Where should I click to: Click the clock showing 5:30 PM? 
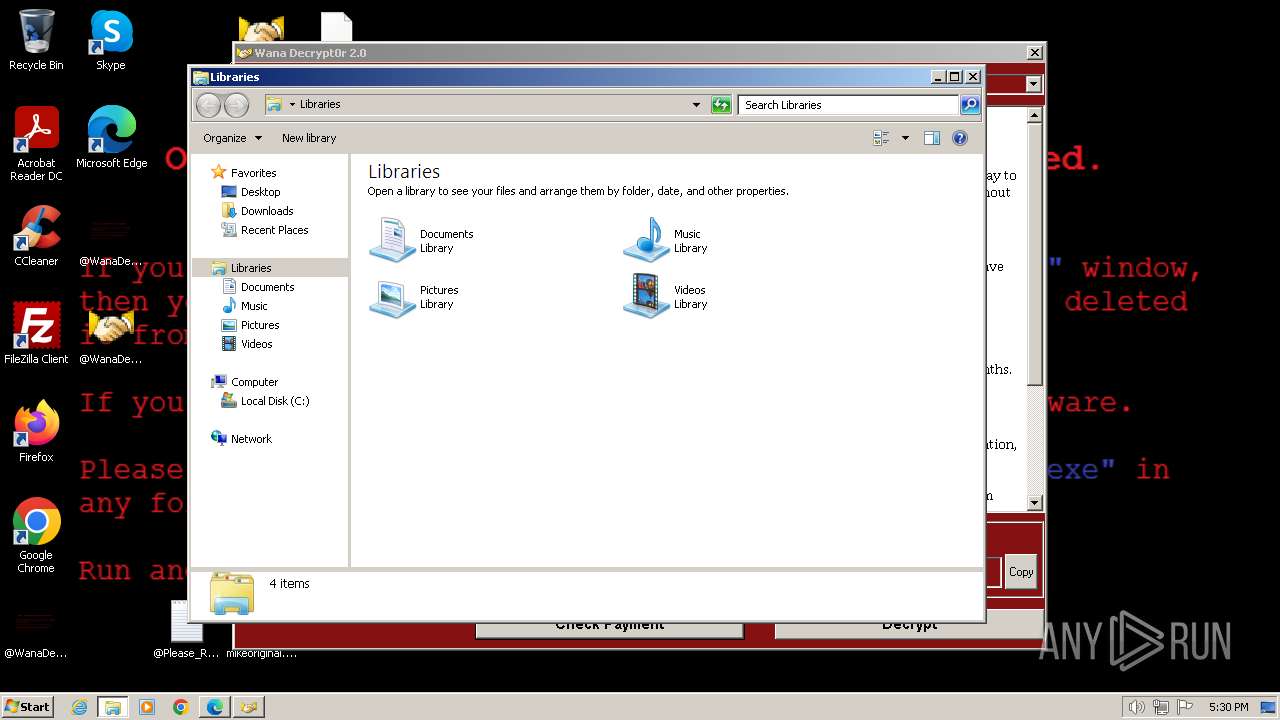click(1228, 707)
